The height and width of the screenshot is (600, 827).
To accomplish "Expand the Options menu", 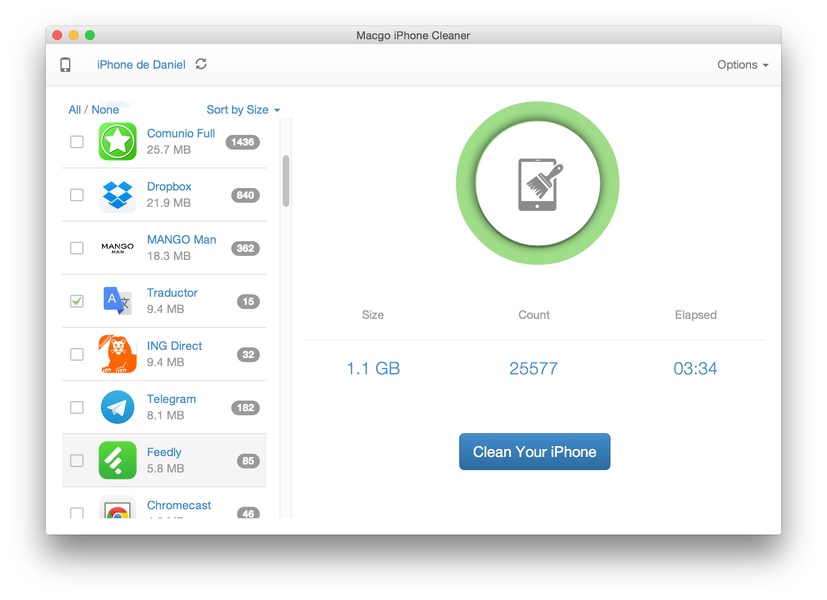I will click(x=742, y=65).
